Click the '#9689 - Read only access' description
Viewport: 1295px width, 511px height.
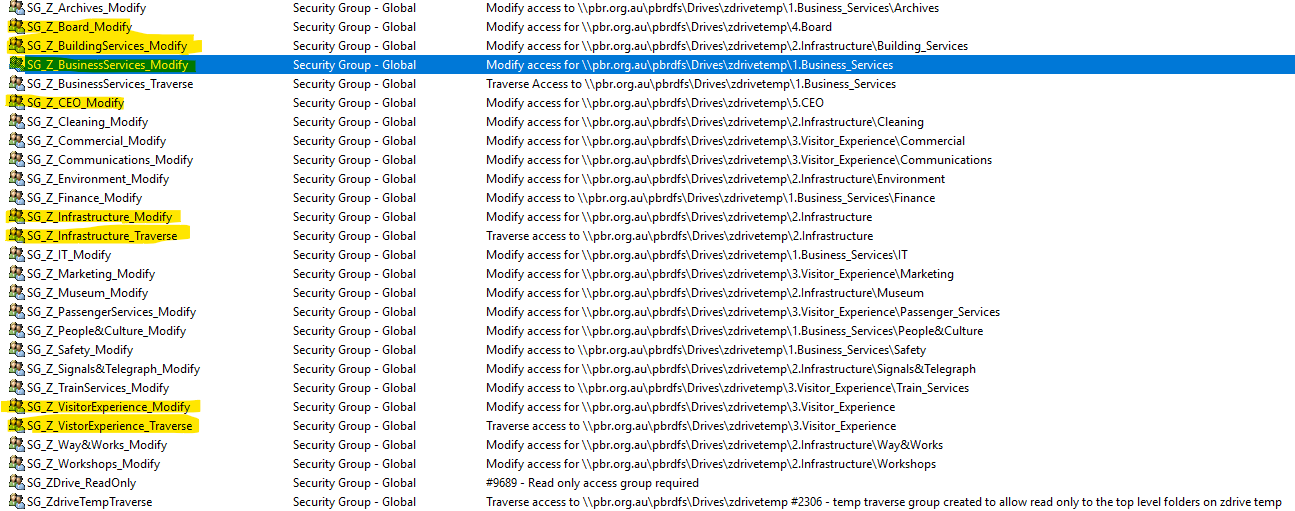tap(592, 483)
